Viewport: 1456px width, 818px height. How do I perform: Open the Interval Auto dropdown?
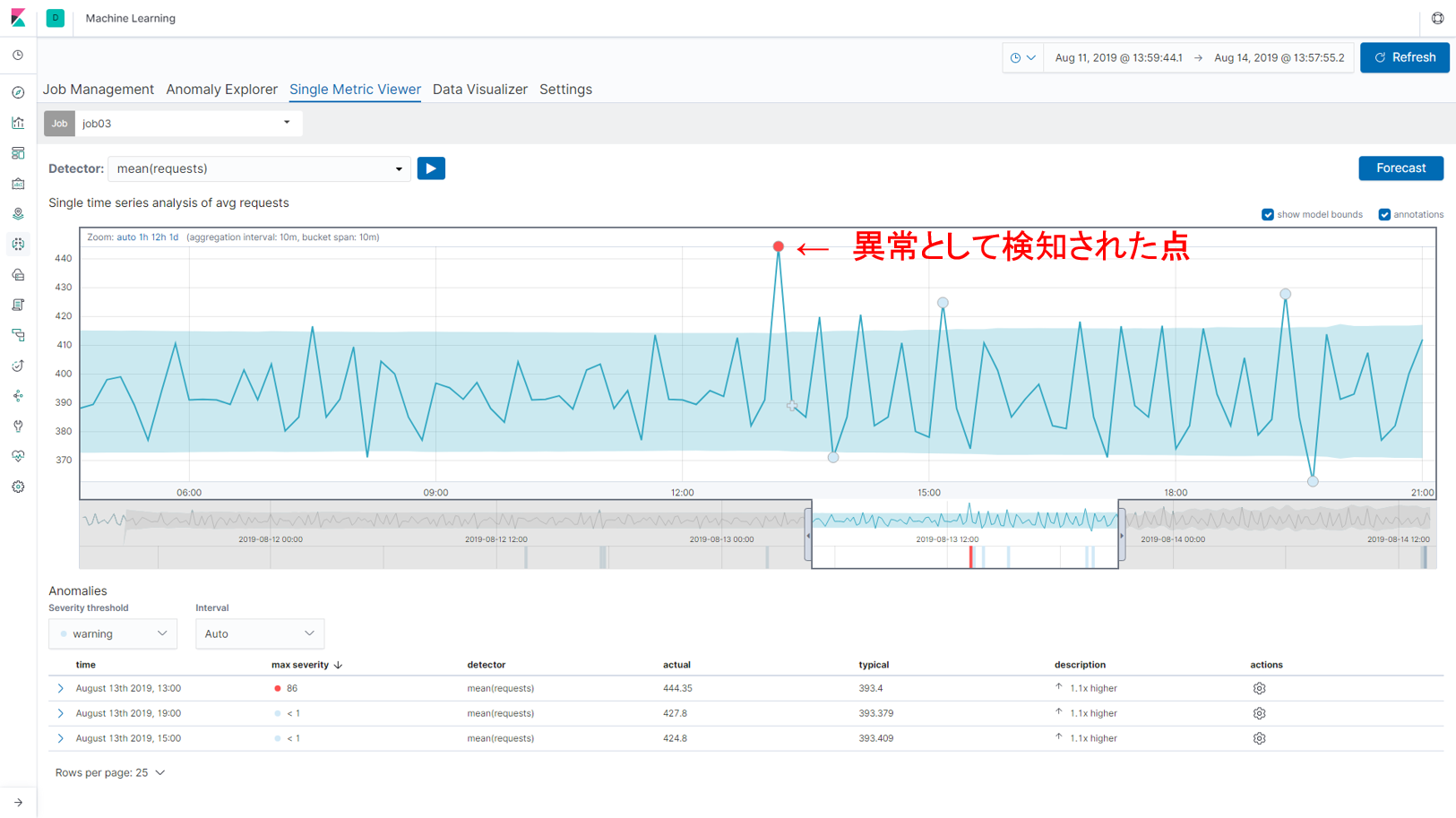click(x=260, y=633)
